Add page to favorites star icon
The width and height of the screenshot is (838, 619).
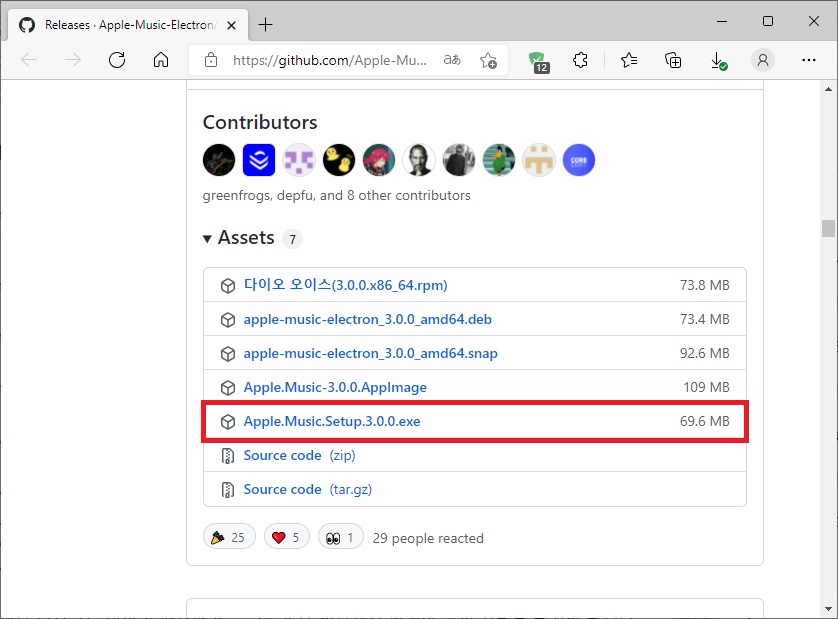(x=488, y=60)
